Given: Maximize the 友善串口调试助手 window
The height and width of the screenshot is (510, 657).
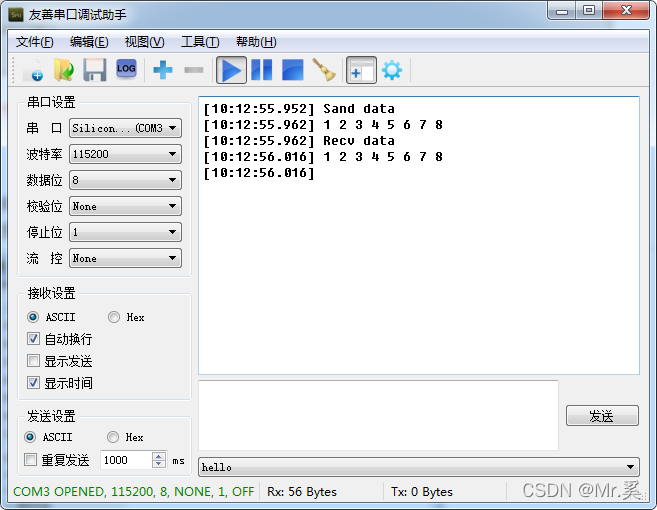Looking at the screenshot, I should click(x=589, y=11).
